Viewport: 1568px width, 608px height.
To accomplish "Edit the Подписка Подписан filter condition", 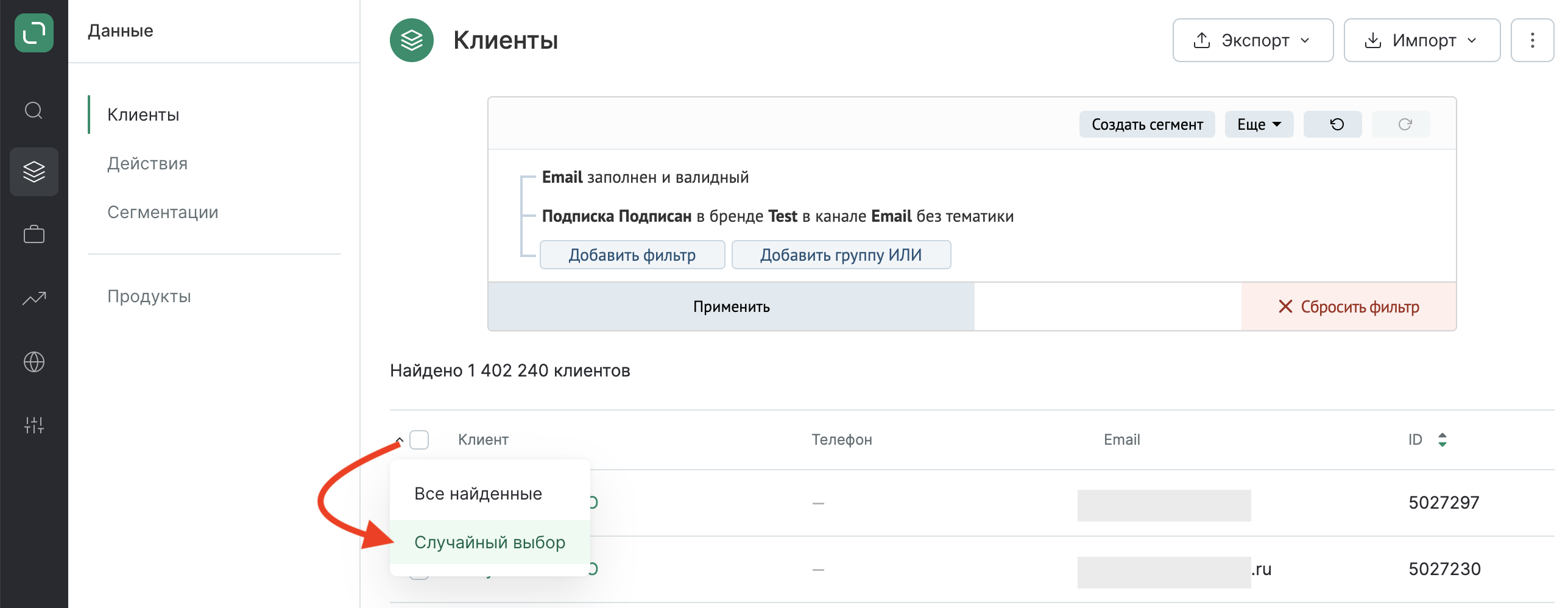I will point(777,216).
